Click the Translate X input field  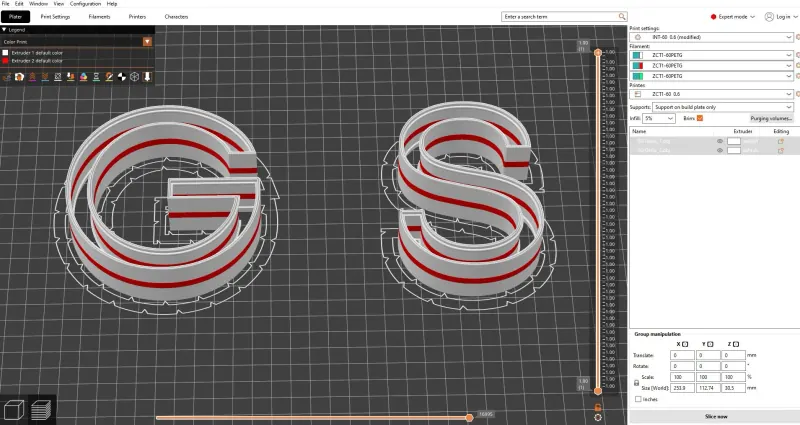coord(682,355)
